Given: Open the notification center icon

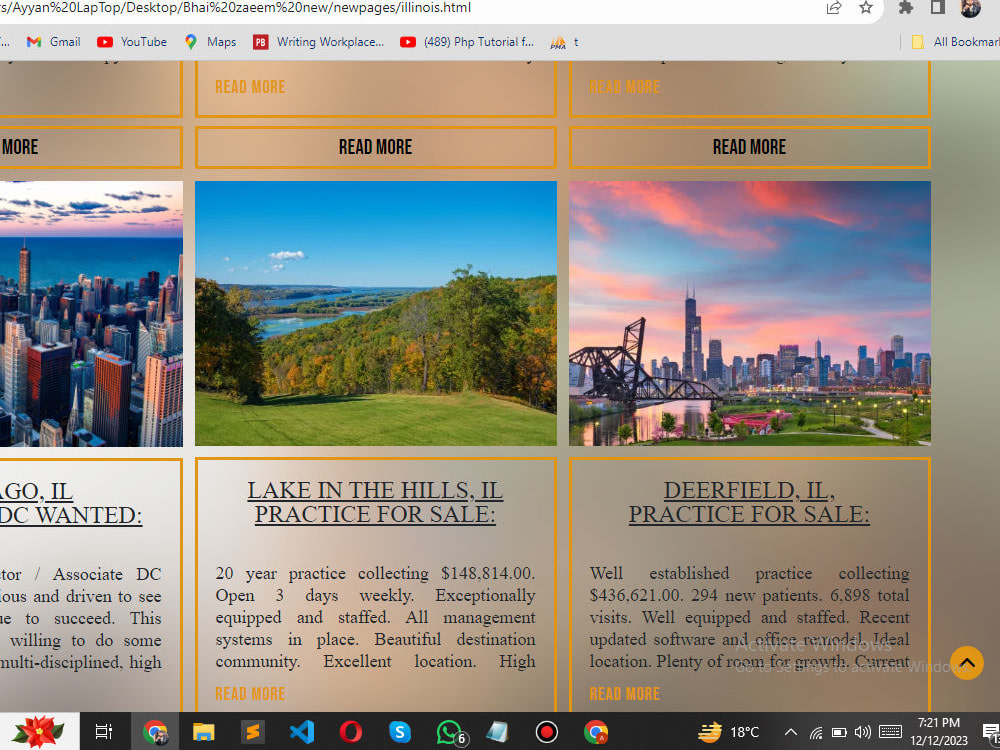Looking at the screenshot, I should tap(992, 732).
